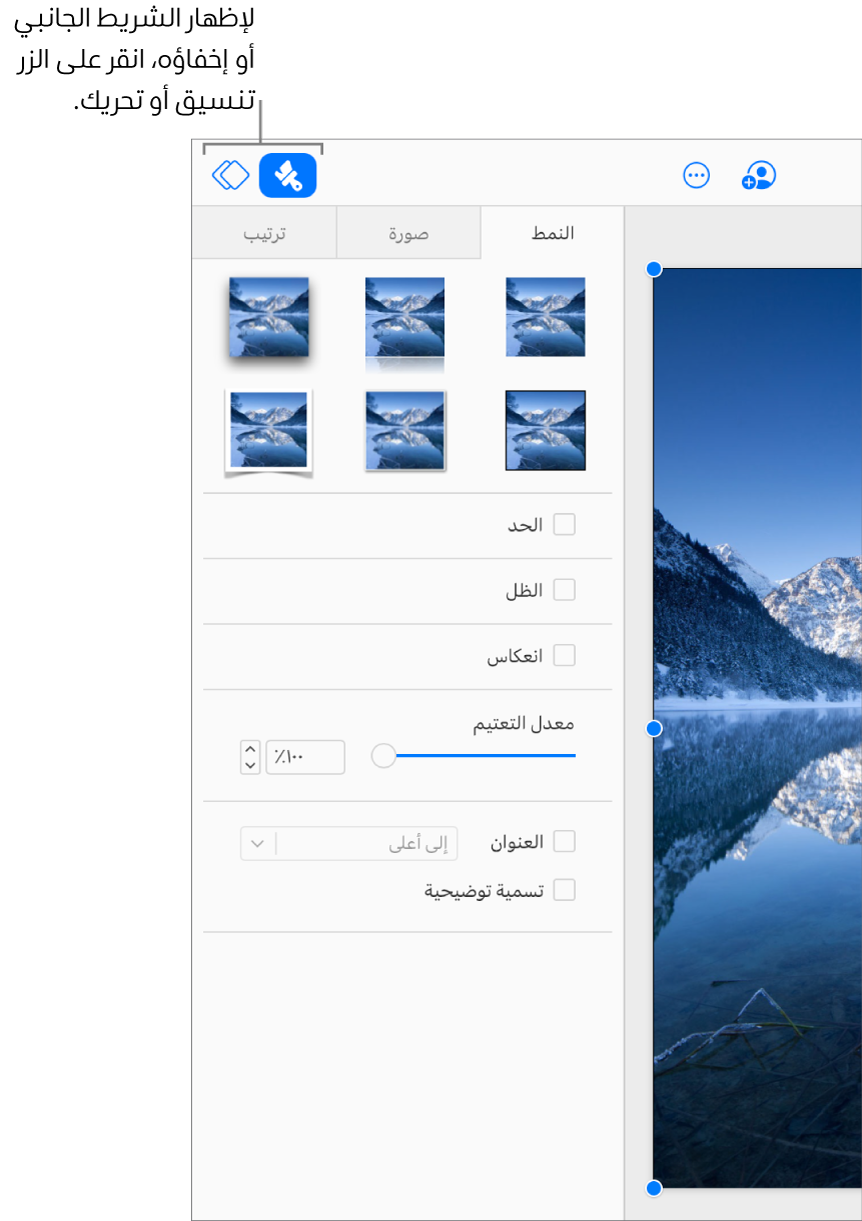Select the Format paintbrush icon in toolbar
The height and width of the screenshot is (1221, 862).
click(288, 174)
